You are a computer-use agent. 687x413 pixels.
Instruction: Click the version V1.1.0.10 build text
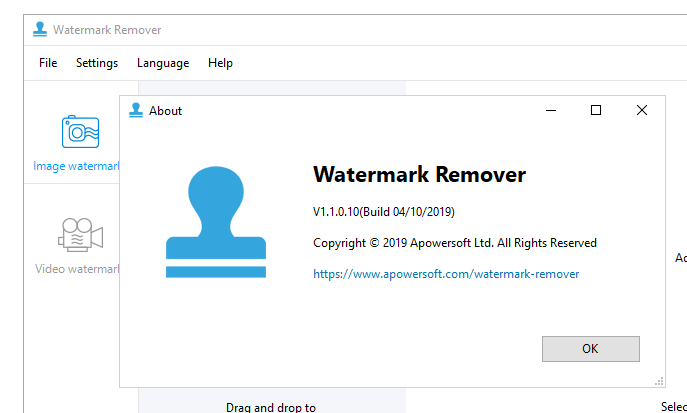[384, 212]
